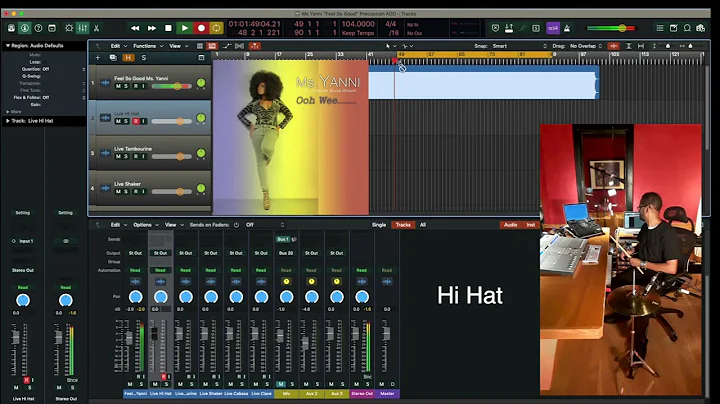Open the Bus 20 output slot

click(x=286, y=253)
